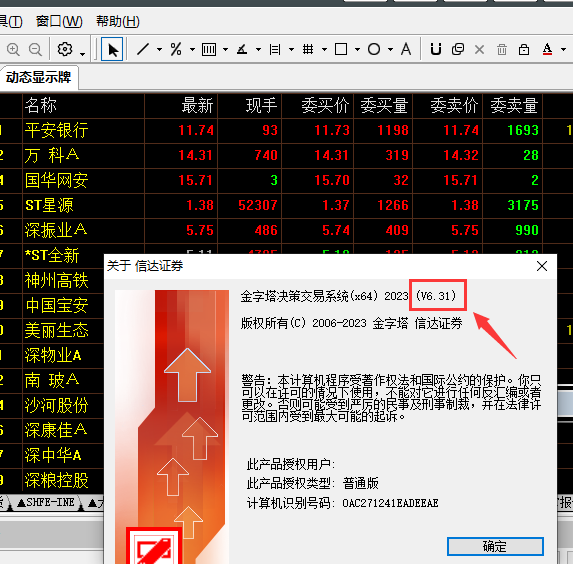573x564 pixels.
Task: Select the ST星源 stock row
Action: click(x=286, y=205)
